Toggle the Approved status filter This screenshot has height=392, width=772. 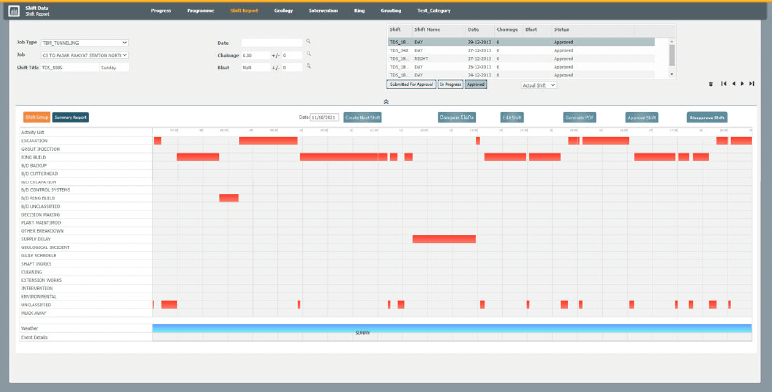476,85
